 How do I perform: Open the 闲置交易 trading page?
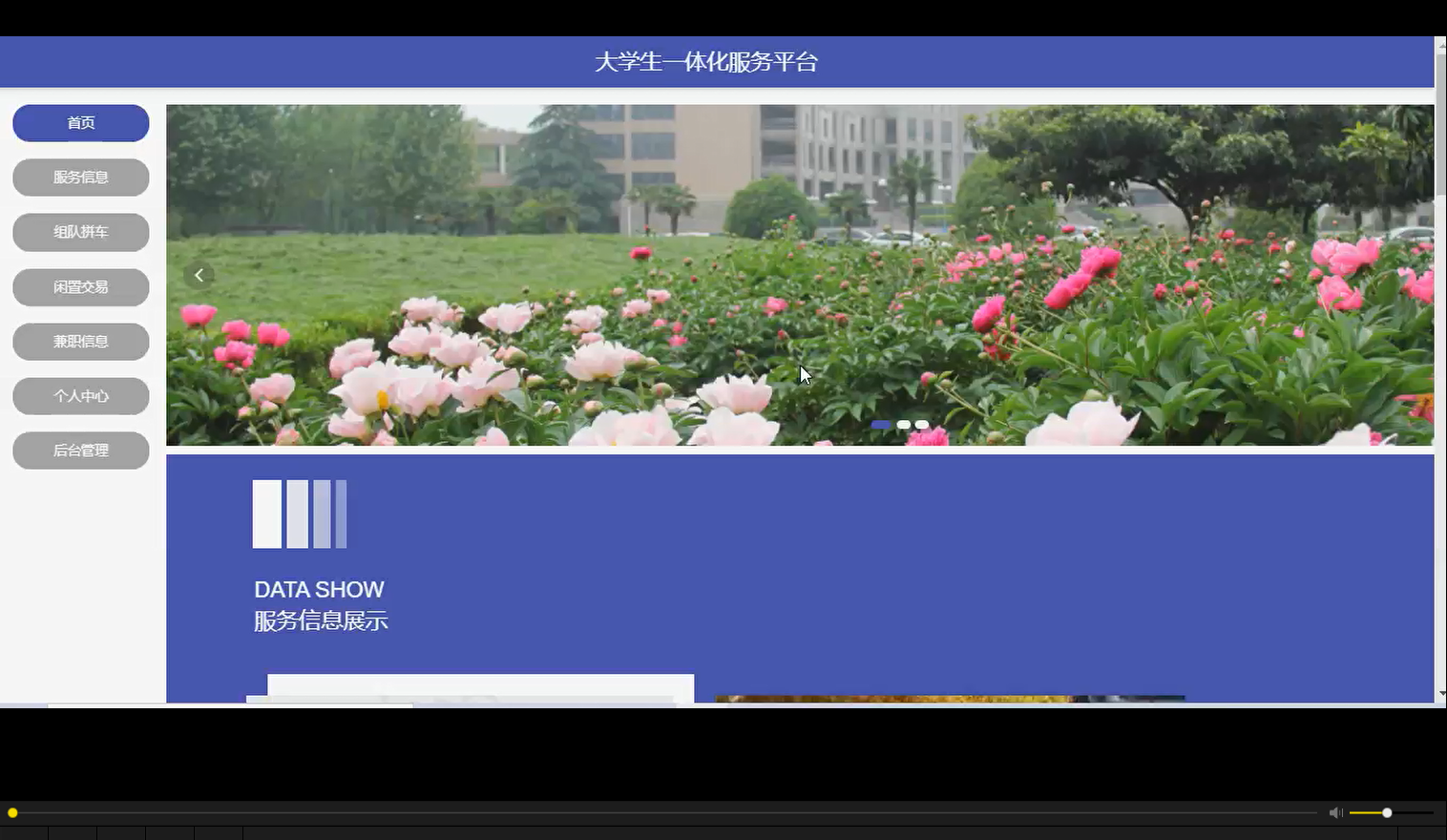coord(80,286)
